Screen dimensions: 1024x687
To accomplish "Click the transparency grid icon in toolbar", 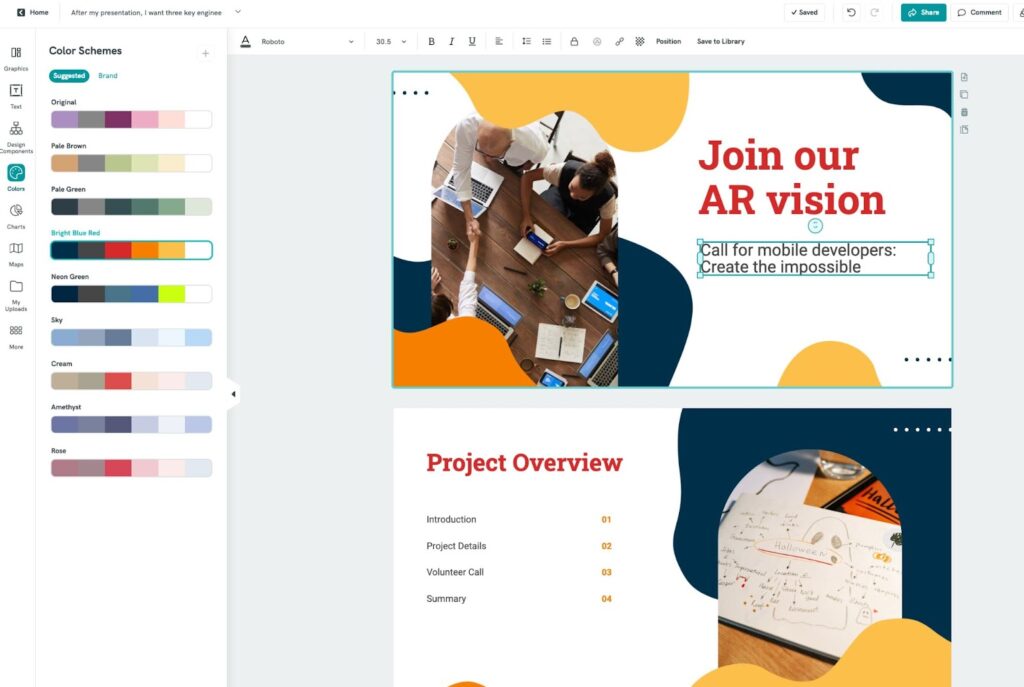I will (640, 41).
